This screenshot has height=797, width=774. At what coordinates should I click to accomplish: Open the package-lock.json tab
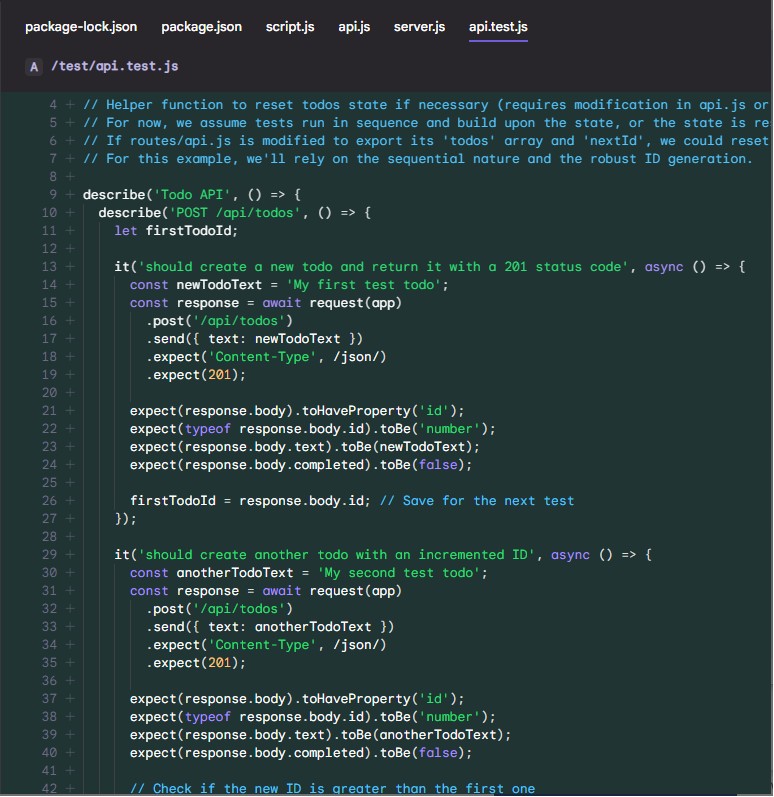(x=81, y=27)
